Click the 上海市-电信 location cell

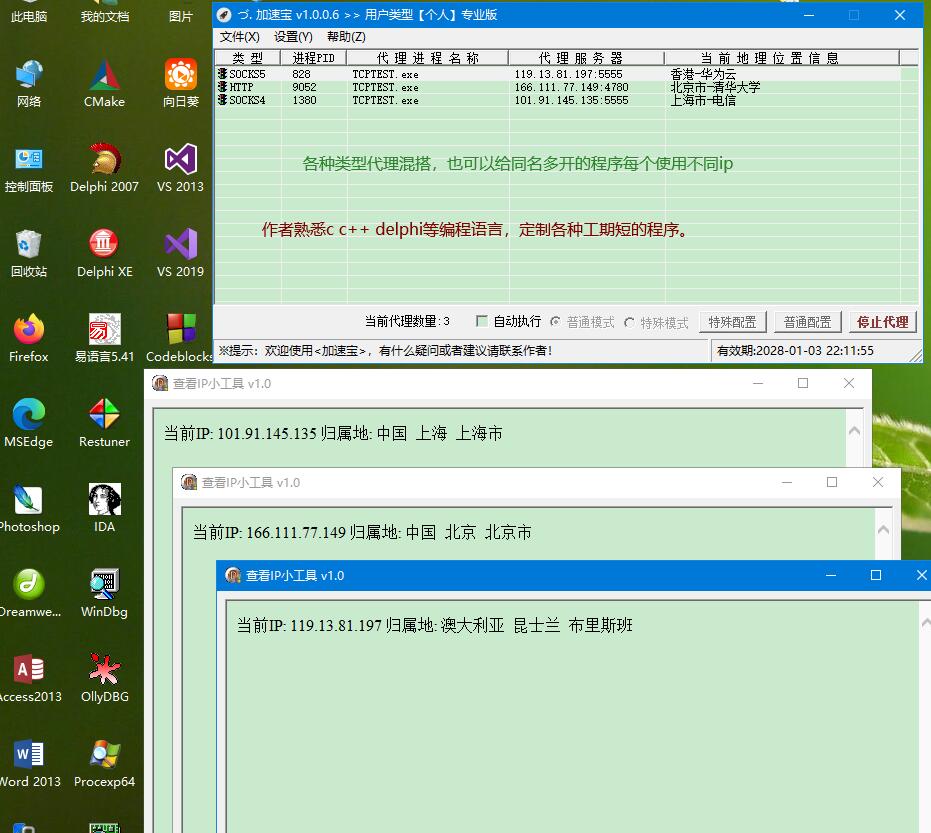pyautogui.click(x=703, y=100)
